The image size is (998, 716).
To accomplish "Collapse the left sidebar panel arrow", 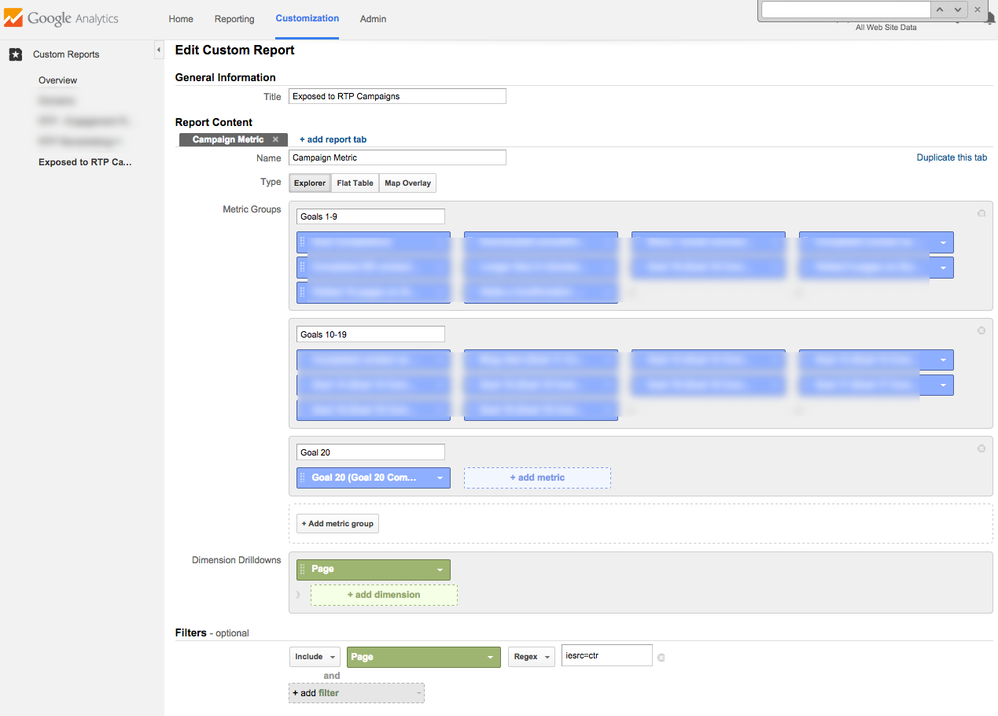I will pyautogui.click(x=158, y=50).
